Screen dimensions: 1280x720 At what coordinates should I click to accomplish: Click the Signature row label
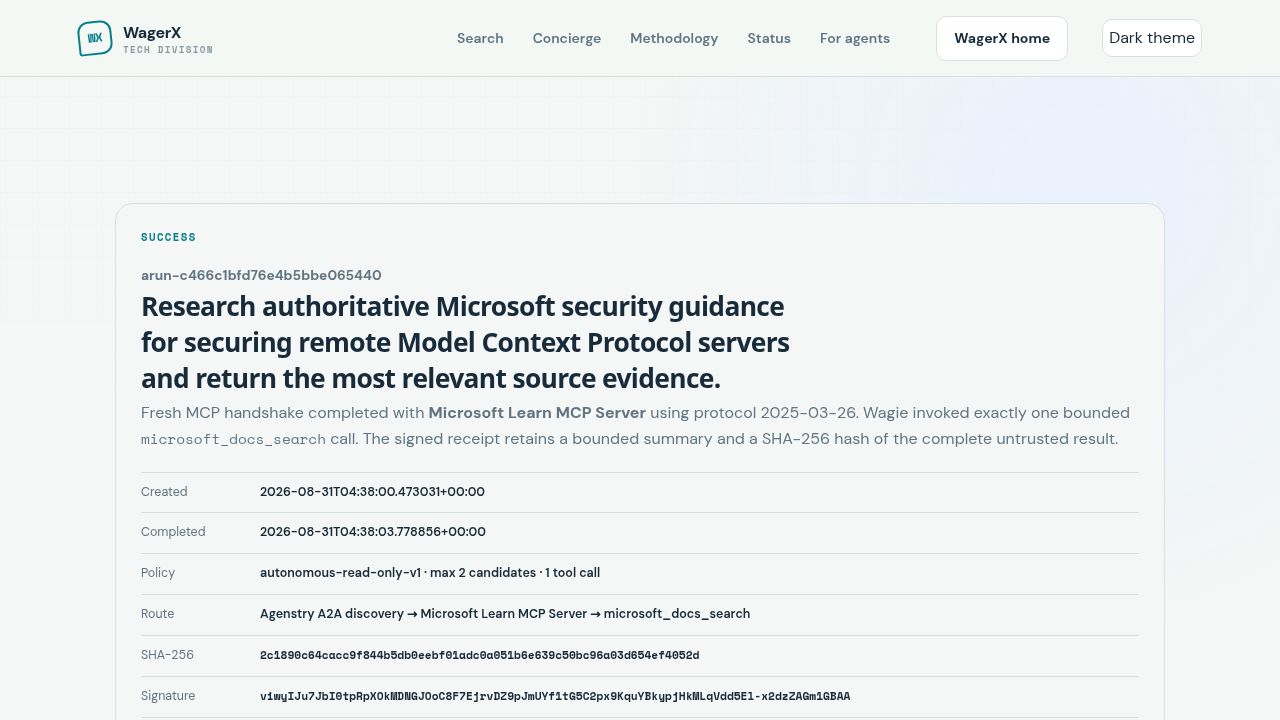[x=168, y=696]
